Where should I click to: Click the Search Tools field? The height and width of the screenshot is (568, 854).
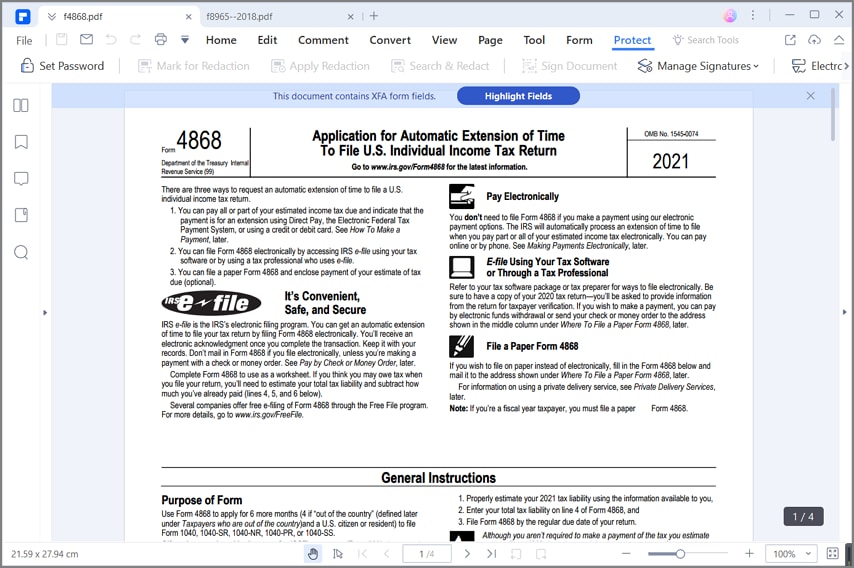pos(706,40)
